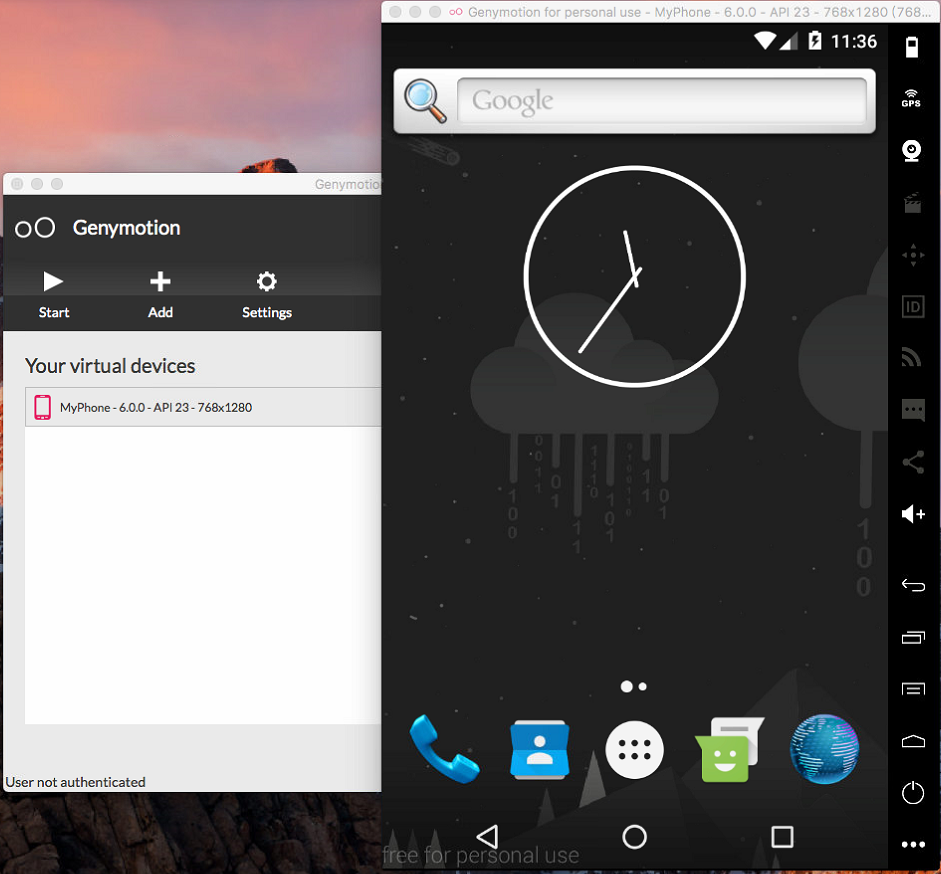Open the Messaging app
This screenshot has width=941, height=874.
point(729,749)
